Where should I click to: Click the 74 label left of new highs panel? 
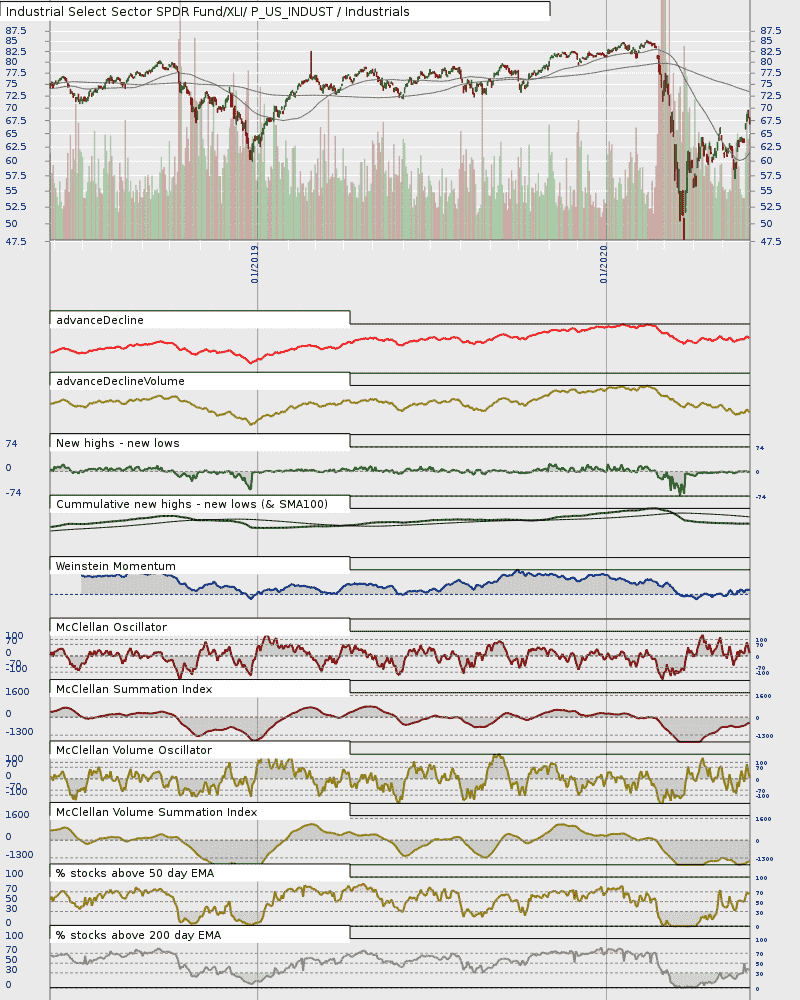11,444
